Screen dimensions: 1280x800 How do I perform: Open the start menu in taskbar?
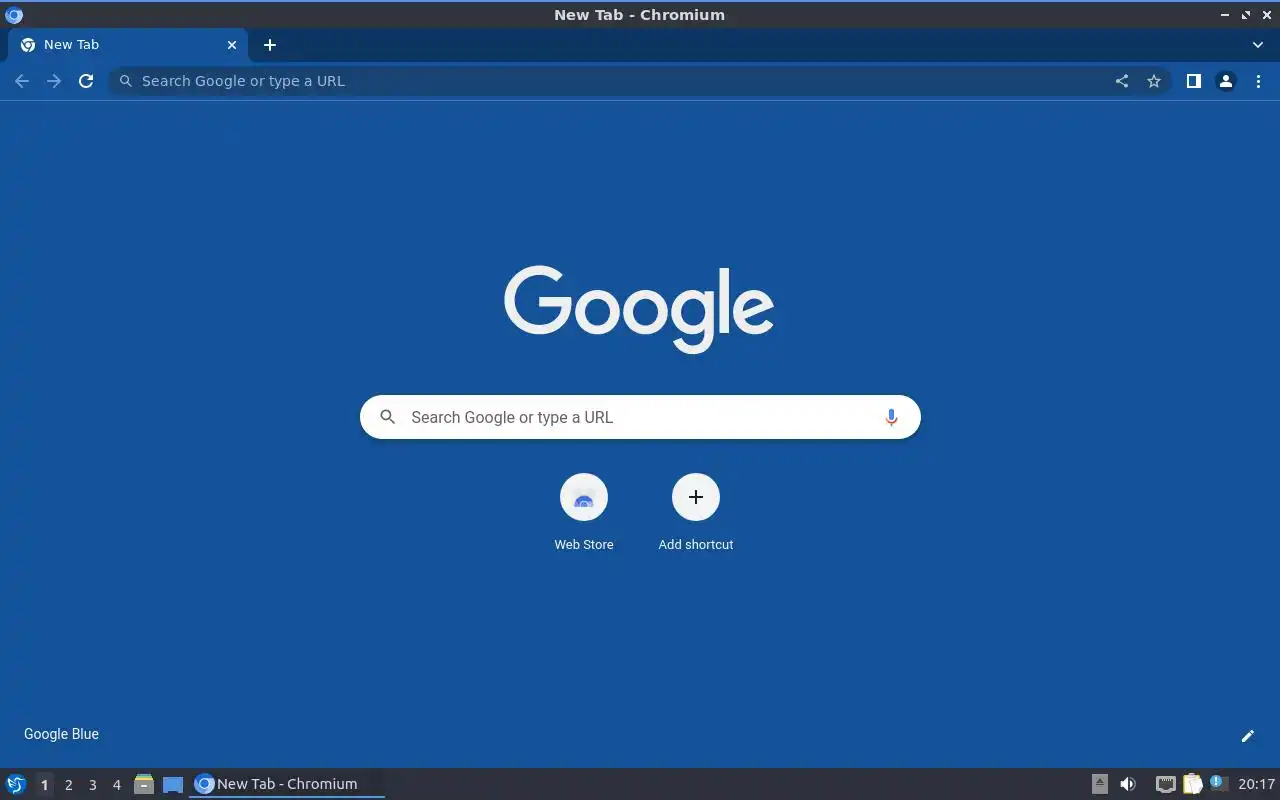[16, 784]
